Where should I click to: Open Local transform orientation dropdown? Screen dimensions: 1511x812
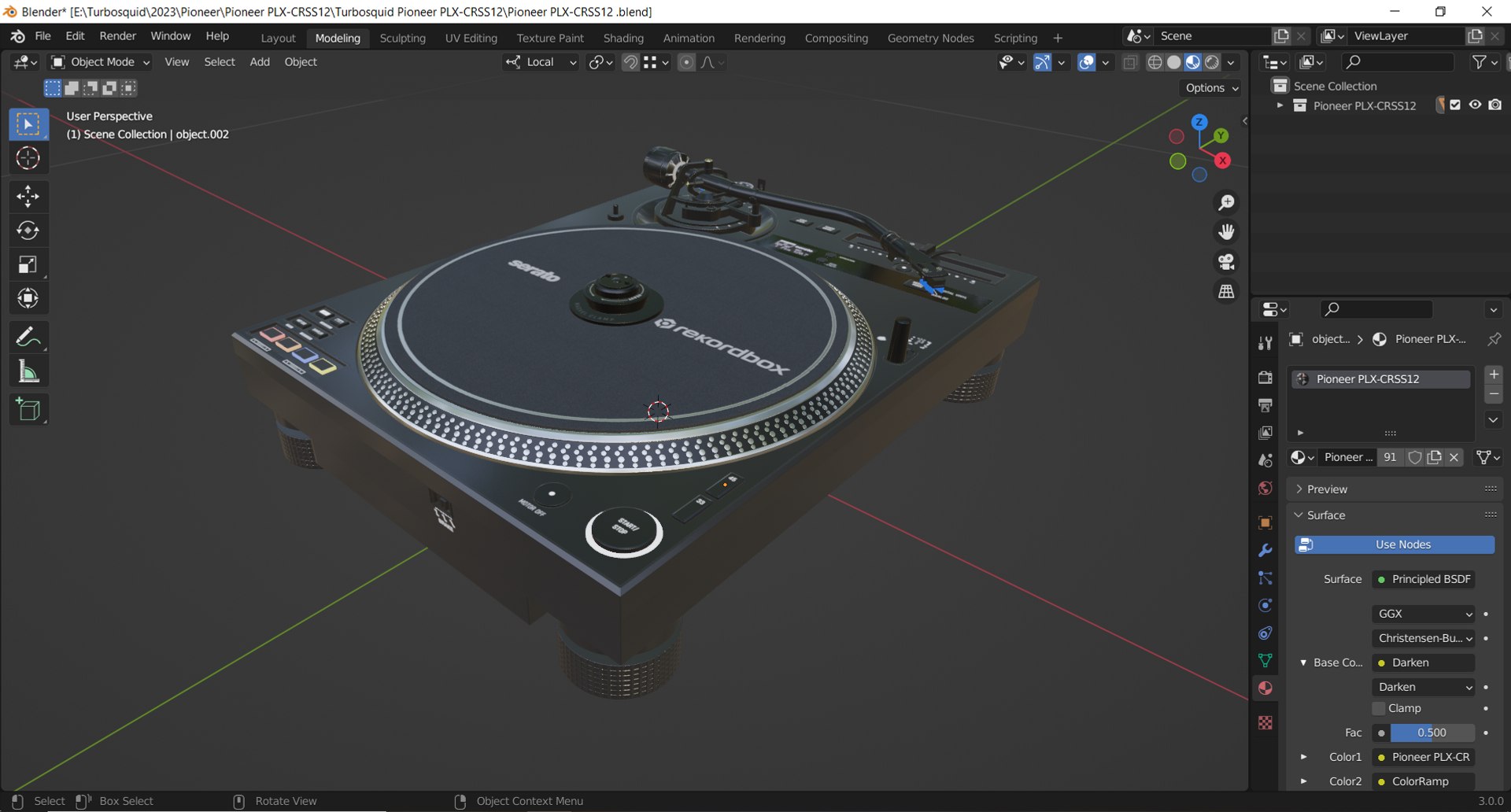tap(541, 62)
